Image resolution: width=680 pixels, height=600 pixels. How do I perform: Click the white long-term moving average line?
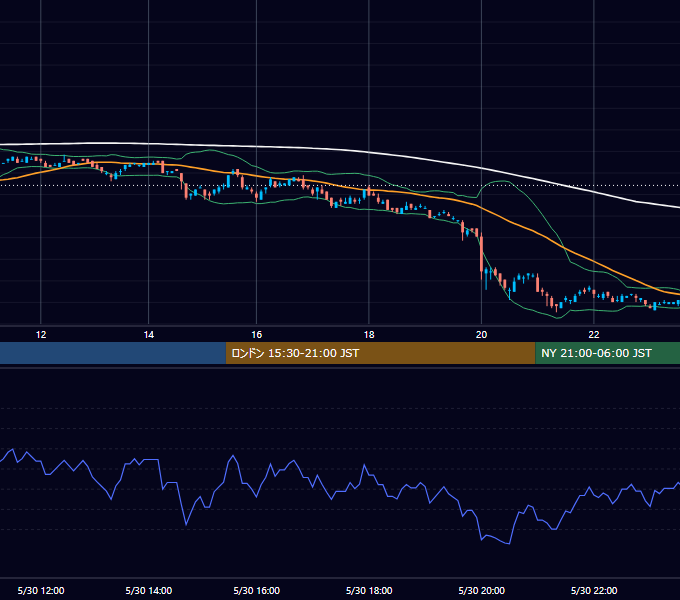pyautogui.click(x=369, y=152)
